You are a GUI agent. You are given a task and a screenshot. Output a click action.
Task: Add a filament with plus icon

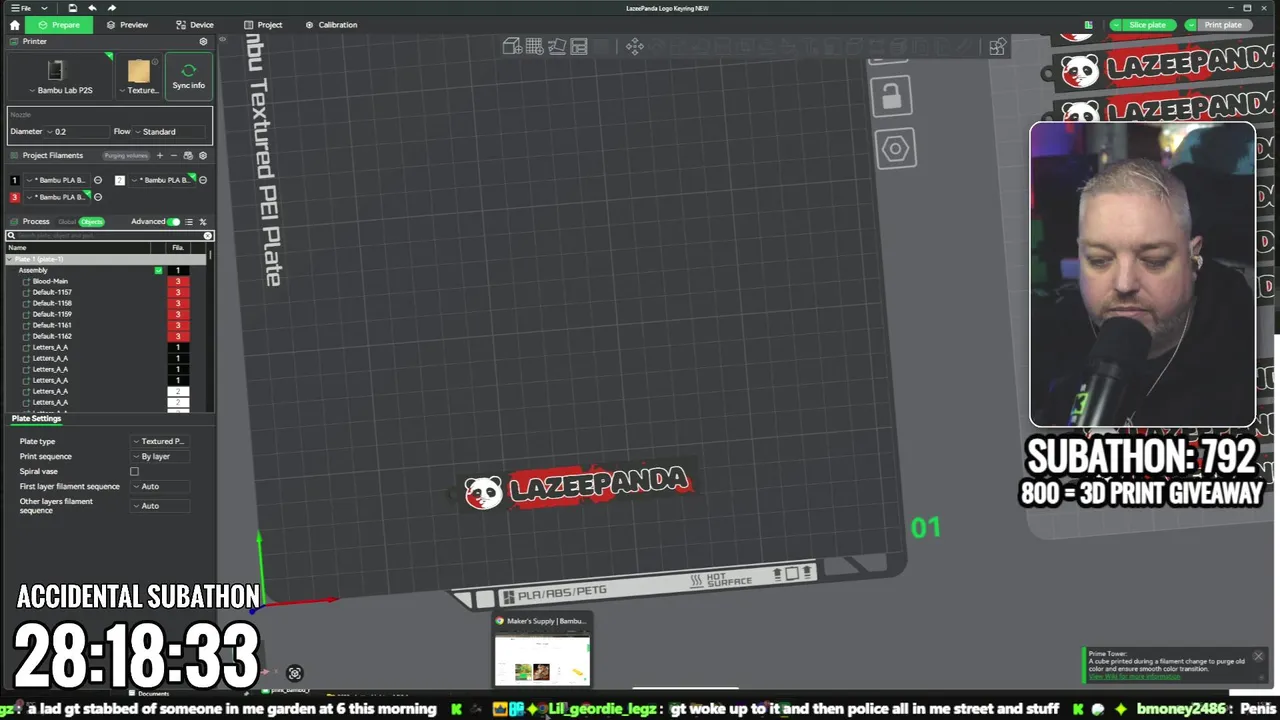tap(160, 156)
